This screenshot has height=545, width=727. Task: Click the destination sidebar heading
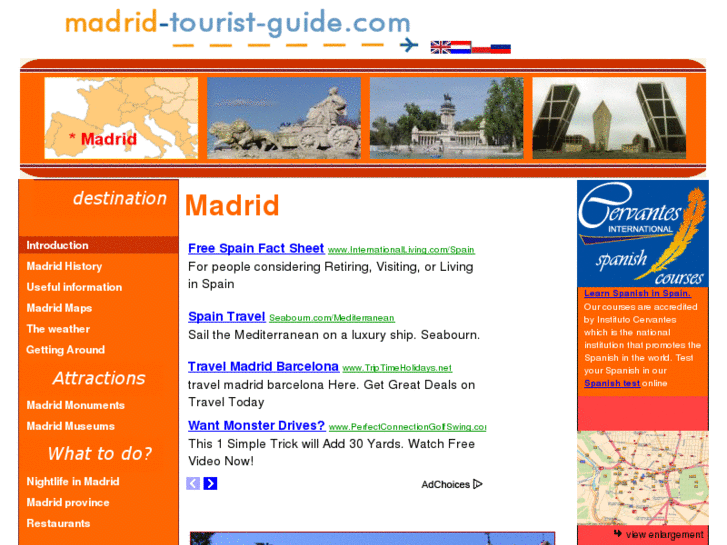pyautogui.click(x=120, y=199)
